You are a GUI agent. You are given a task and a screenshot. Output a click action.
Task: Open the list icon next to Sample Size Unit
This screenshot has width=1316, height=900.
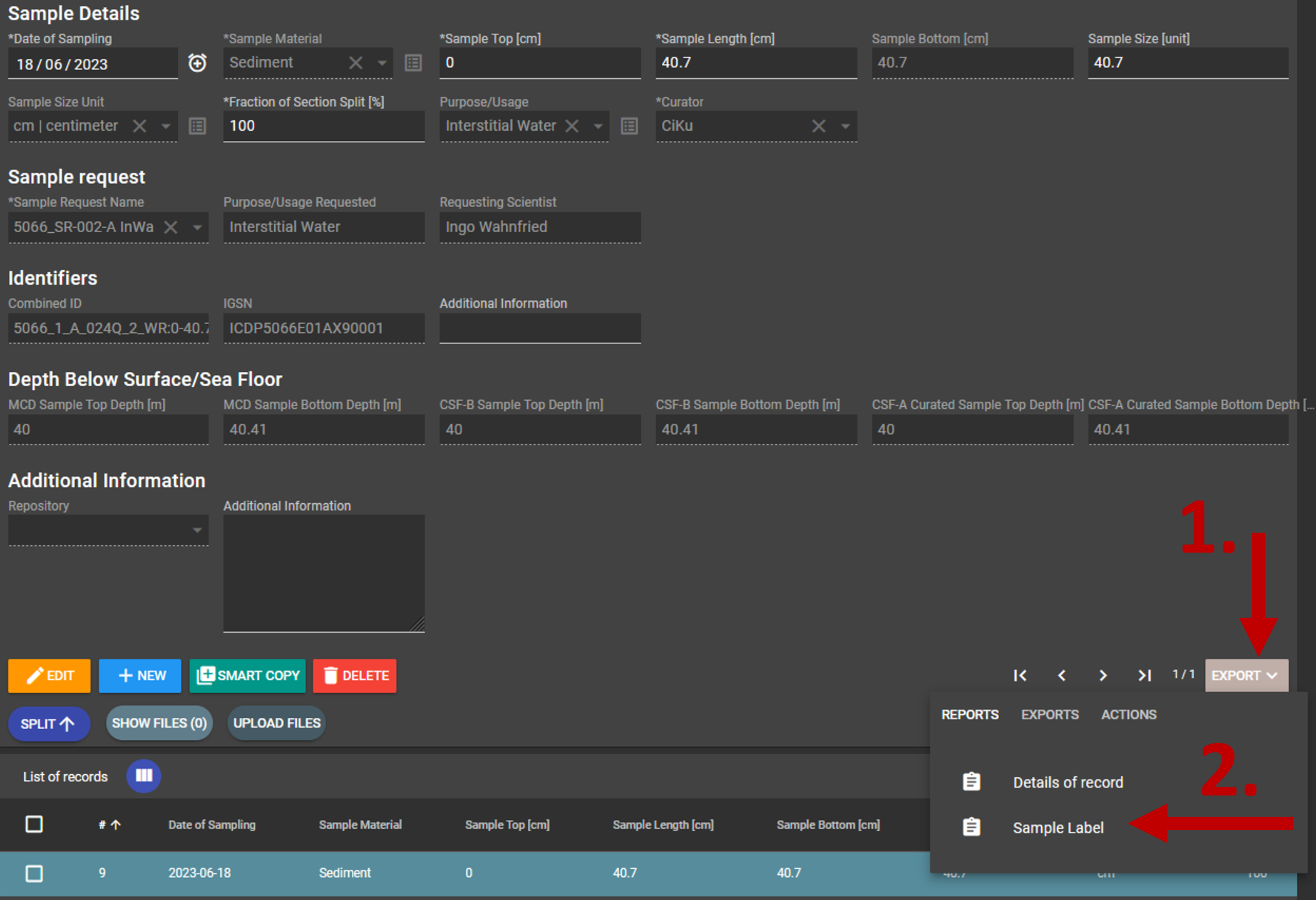(x=197, y=126)
